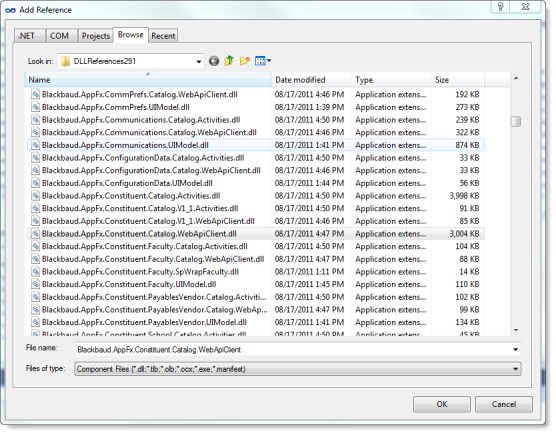Click icon of CommPrefs.Catalog.WebApiClient.dll file
Screen dimensions: 556x435
tap(35, 94)
